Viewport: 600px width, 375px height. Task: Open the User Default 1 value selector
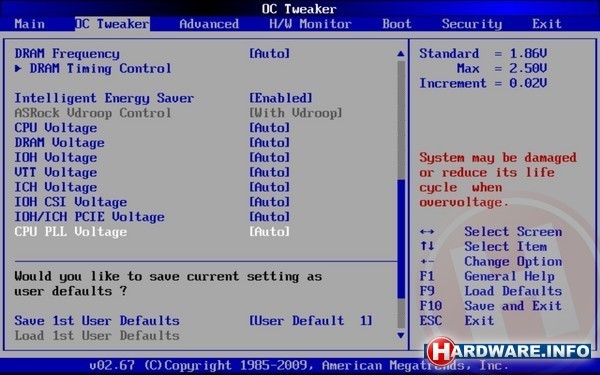pos(311,321)
